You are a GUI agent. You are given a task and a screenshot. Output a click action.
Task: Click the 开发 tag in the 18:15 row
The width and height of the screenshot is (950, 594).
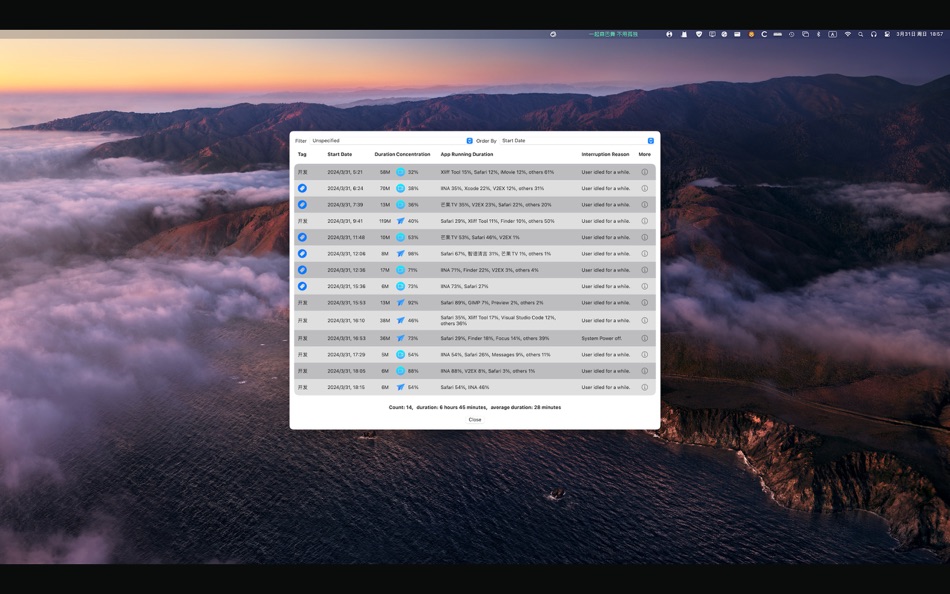[x=302, y=387]
